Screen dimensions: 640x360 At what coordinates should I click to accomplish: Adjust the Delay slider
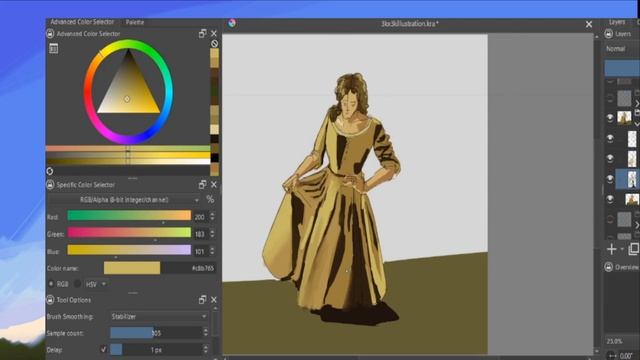156,349
